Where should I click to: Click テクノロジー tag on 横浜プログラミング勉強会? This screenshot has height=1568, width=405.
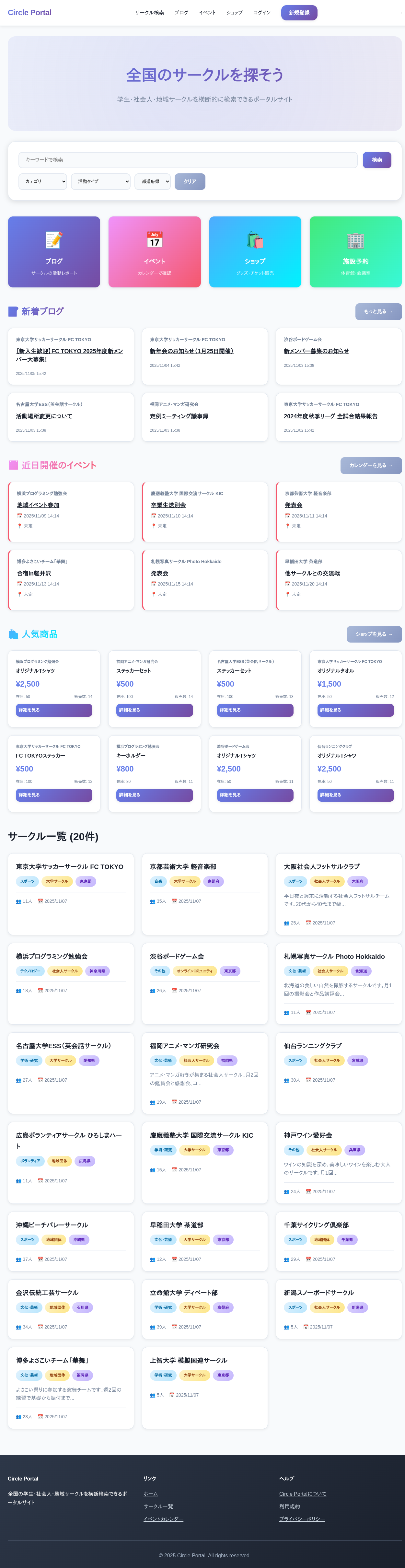30,971
